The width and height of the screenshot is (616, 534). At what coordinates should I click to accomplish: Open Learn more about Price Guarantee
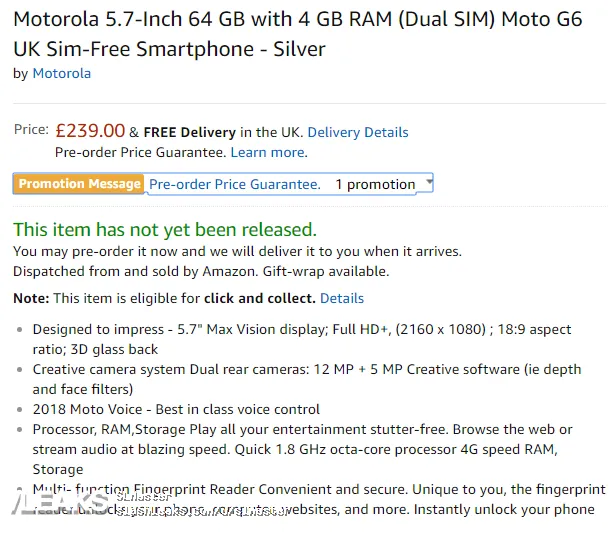coord(267,152)
